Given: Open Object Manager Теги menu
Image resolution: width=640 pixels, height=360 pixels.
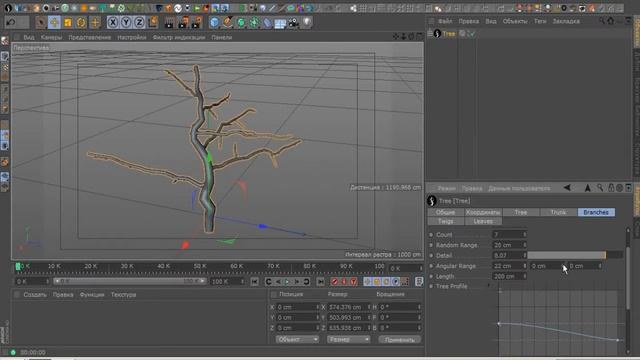Looking at the screenshot, I should coord(540,21).
